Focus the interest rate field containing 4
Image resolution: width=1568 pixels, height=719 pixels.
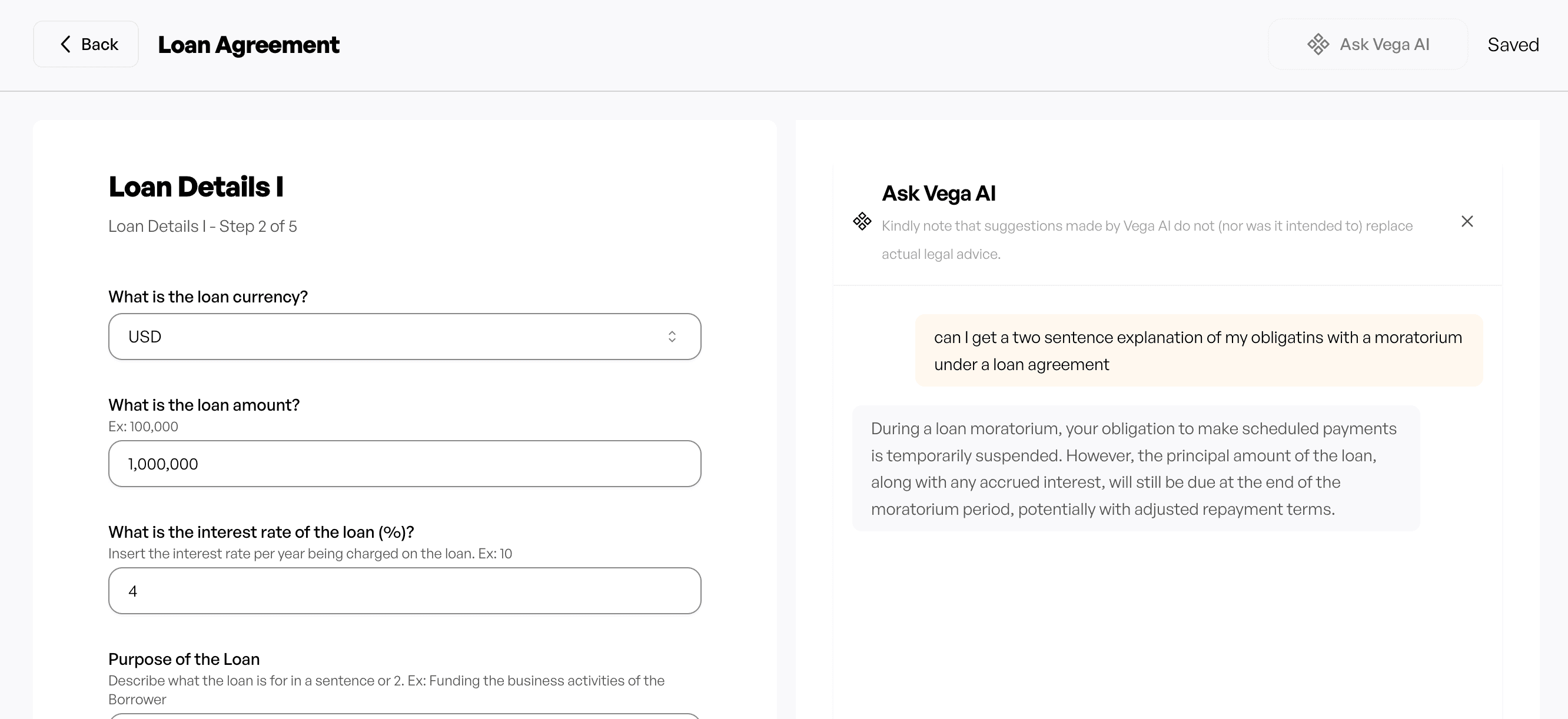coord(405,591)
